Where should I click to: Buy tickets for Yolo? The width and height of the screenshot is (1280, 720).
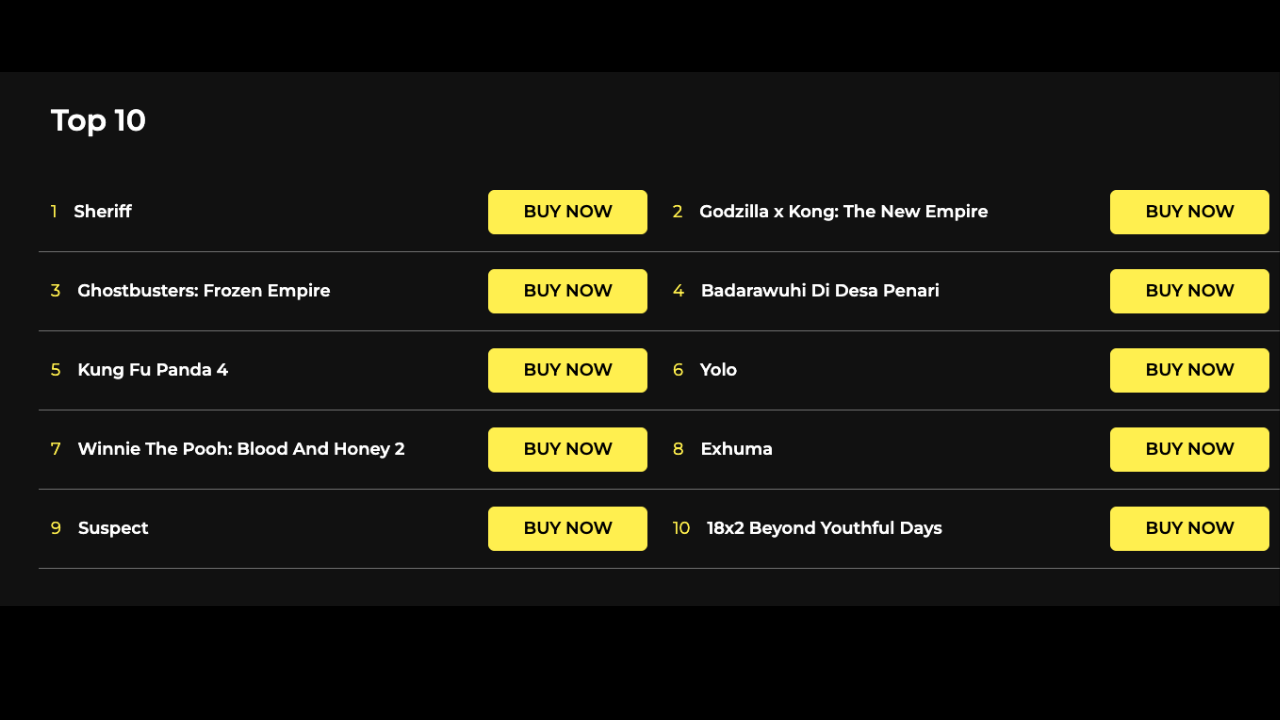pyautogui.click(x=1189, y=370)
